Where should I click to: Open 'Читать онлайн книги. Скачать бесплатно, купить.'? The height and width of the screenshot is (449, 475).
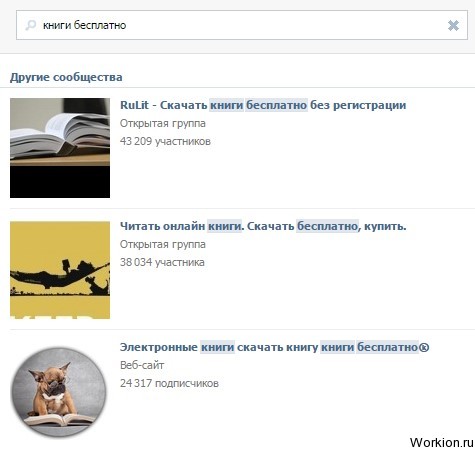tap(263, 226)
